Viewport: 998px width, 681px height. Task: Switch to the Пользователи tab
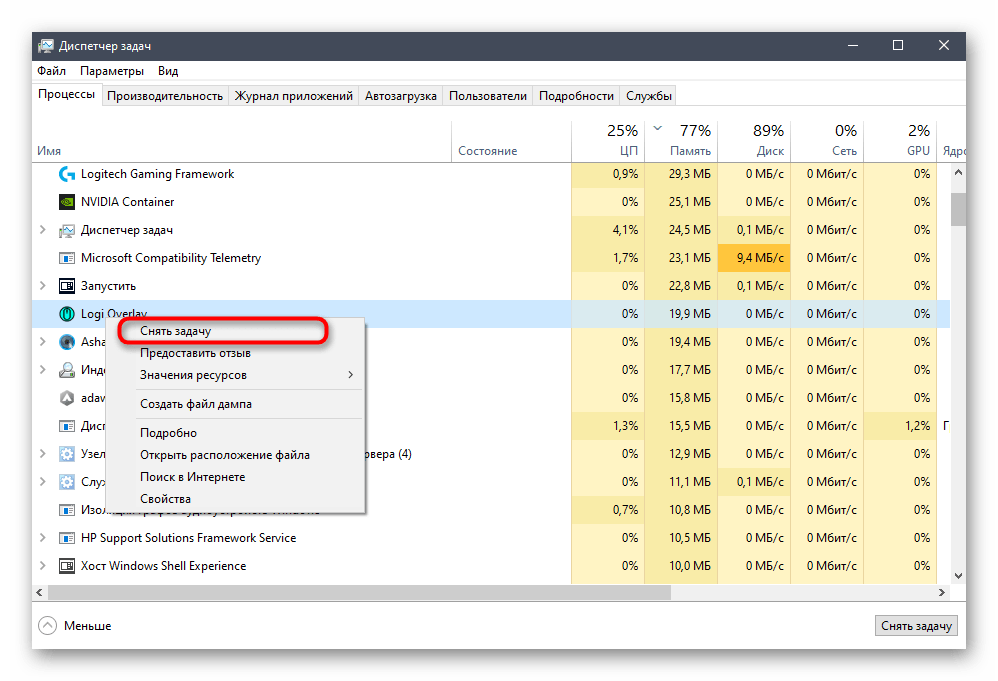click(x=488, y=96)
